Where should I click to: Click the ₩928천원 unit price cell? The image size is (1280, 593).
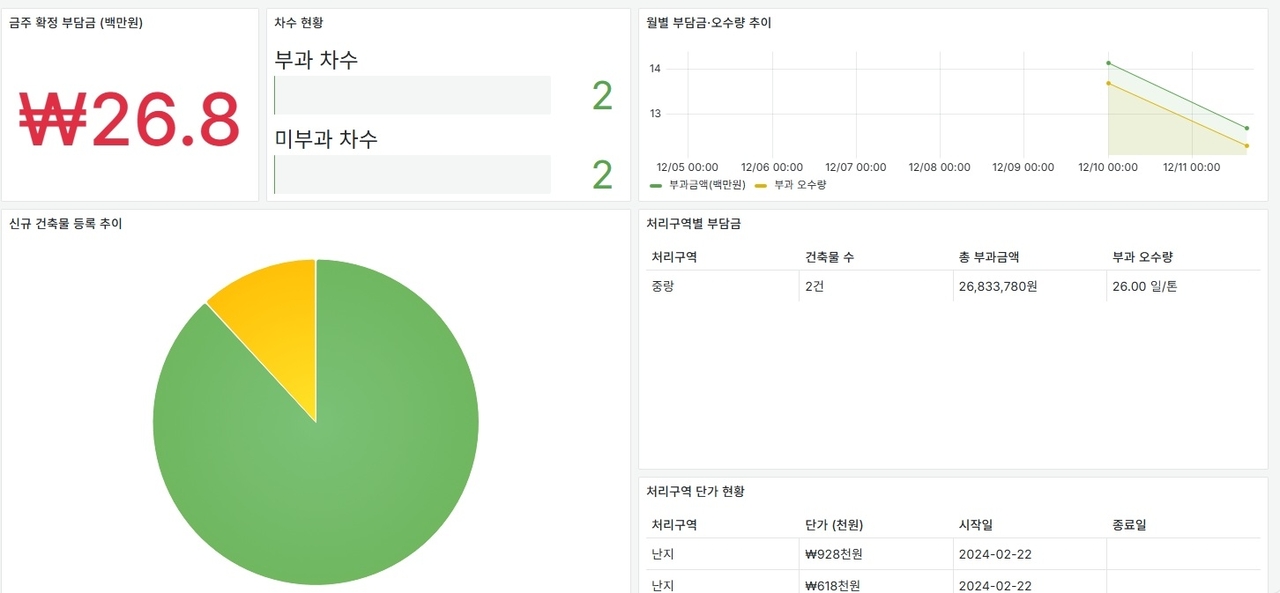[832, 553]
